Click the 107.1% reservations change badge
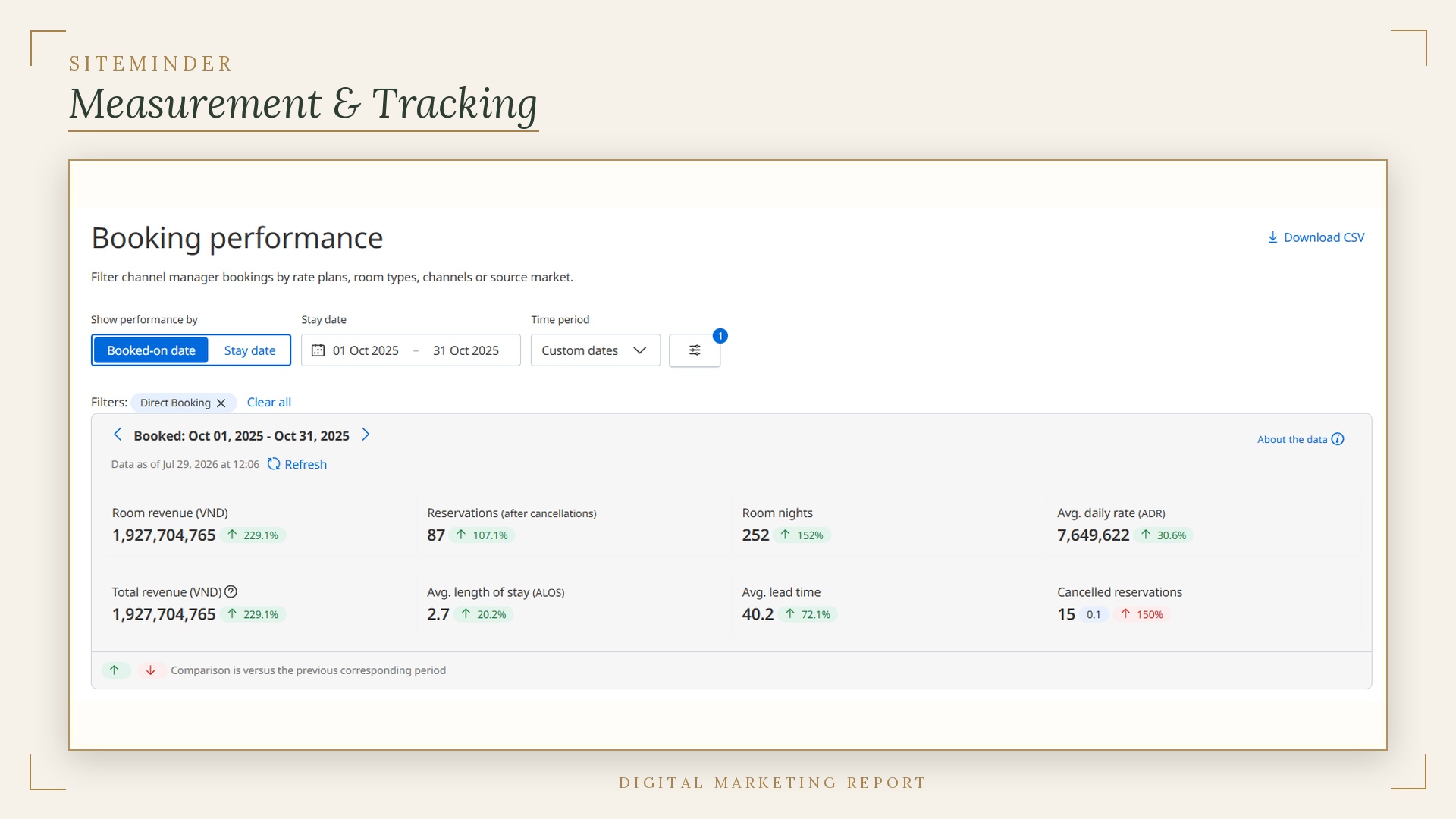The height and width of the screenshot is (819, 1456). pyautogui.click(x=482, y=535)
